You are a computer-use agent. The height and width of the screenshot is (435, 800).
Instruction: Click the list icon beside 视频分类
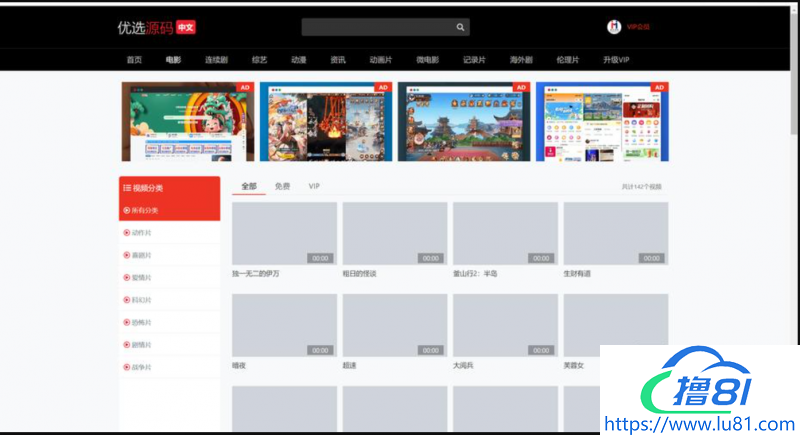click(127, 188)
